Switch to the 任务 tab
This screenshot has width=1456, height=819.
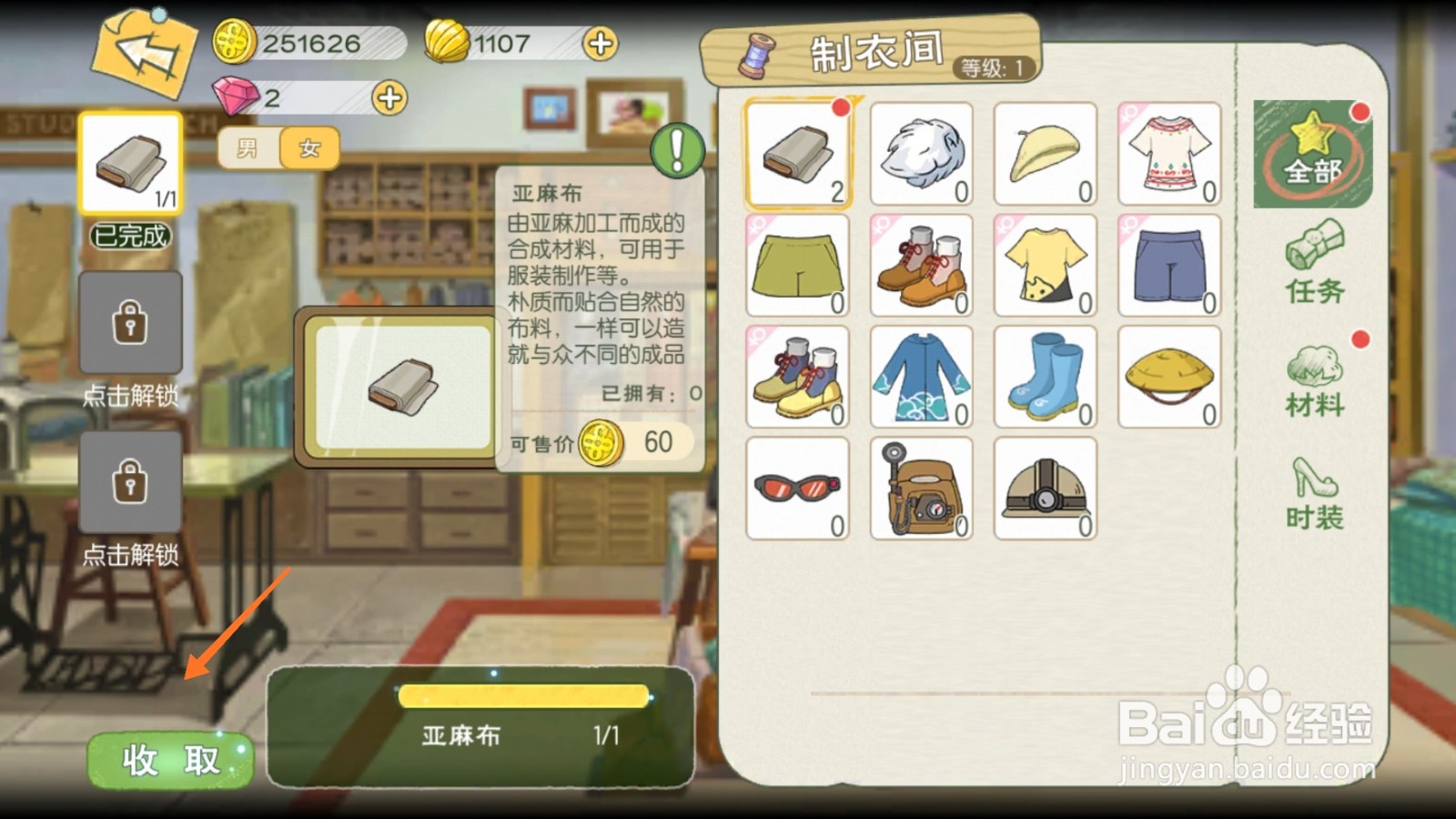(x=1315, y=262)
